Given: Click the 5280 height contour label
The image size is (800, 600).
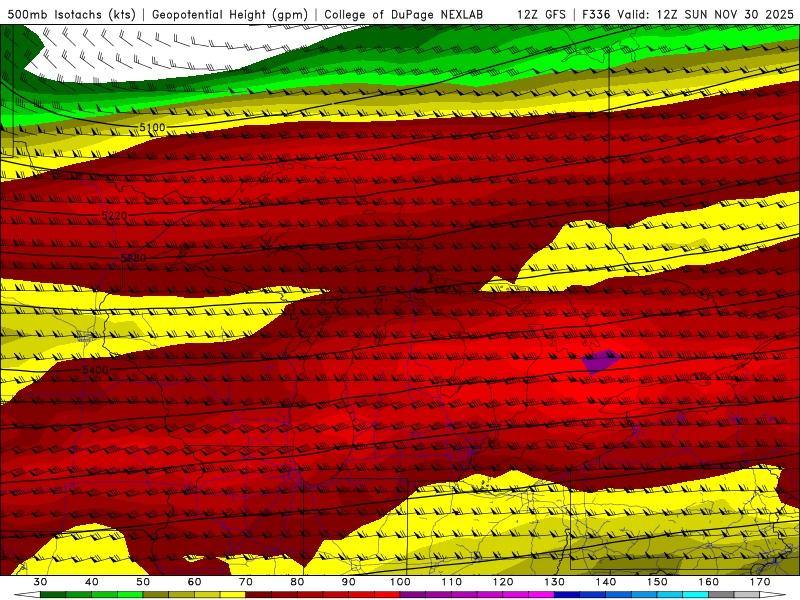Looking at the screenshot, I should pyautogui.click(x=133, y=258).
